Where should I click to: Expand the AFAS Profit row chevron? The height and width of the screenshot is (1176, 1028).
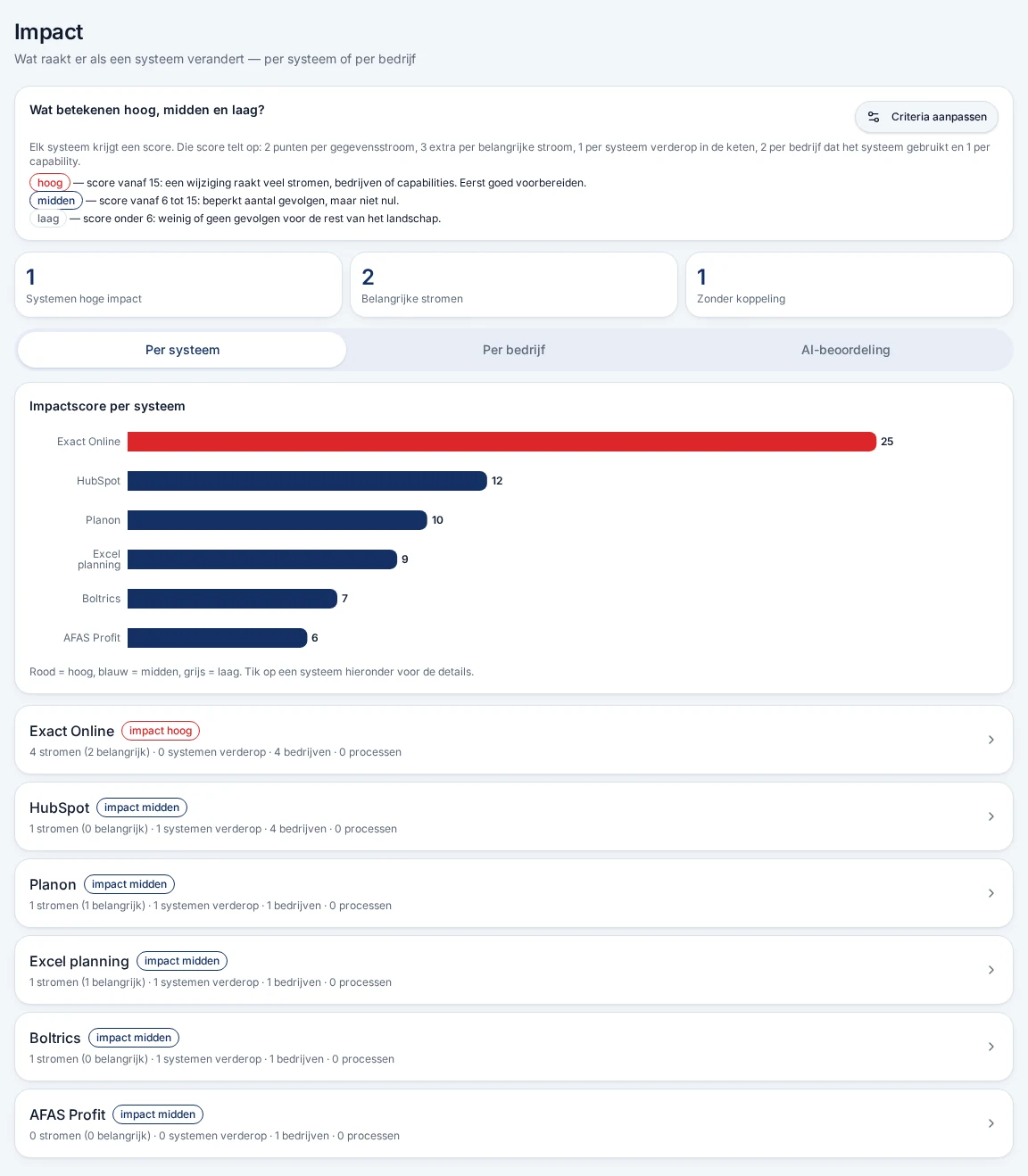(x=991, y=1123)
